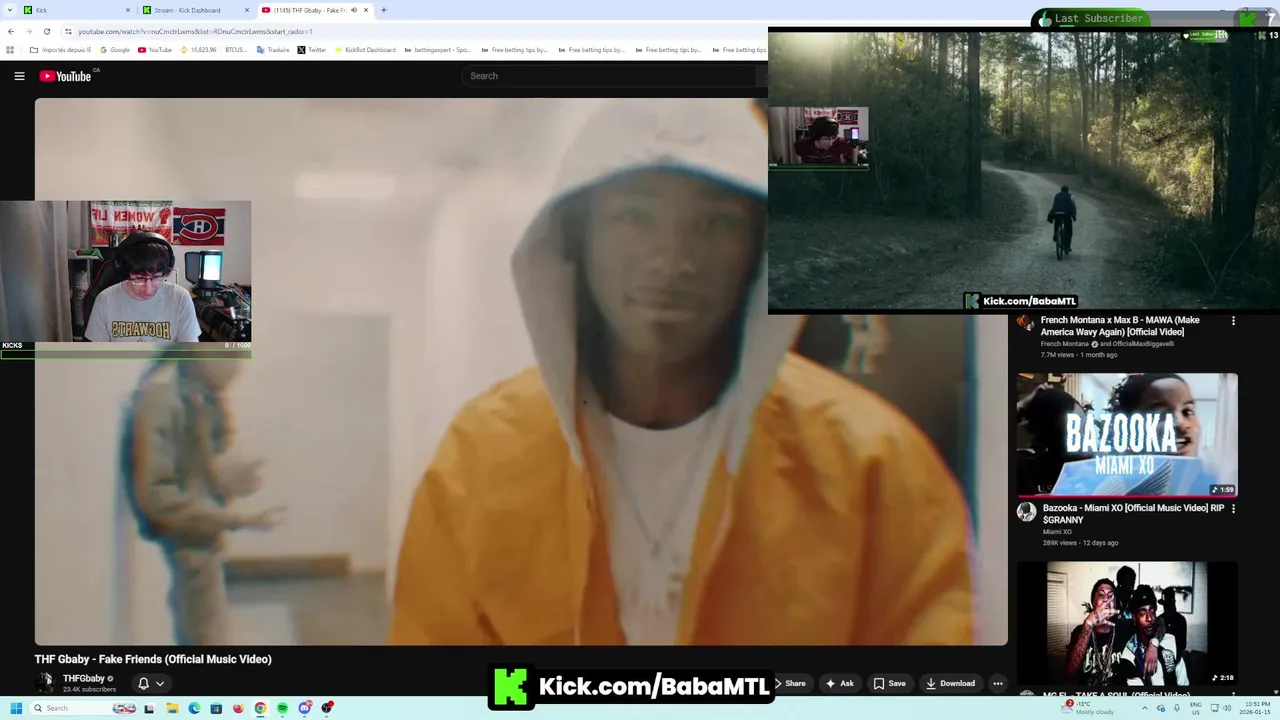
Task: Close the Kick tab
Action: [128, 10]
